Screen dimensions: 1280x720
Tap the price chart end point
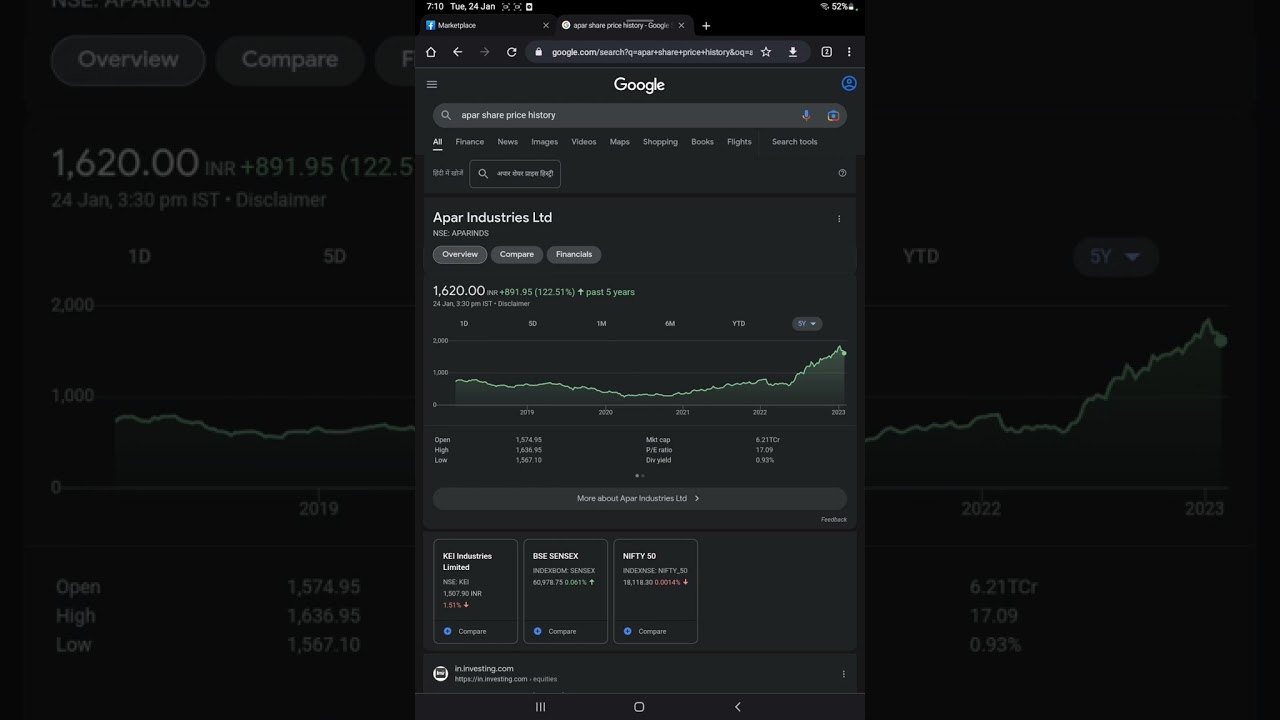coord(844,353)
